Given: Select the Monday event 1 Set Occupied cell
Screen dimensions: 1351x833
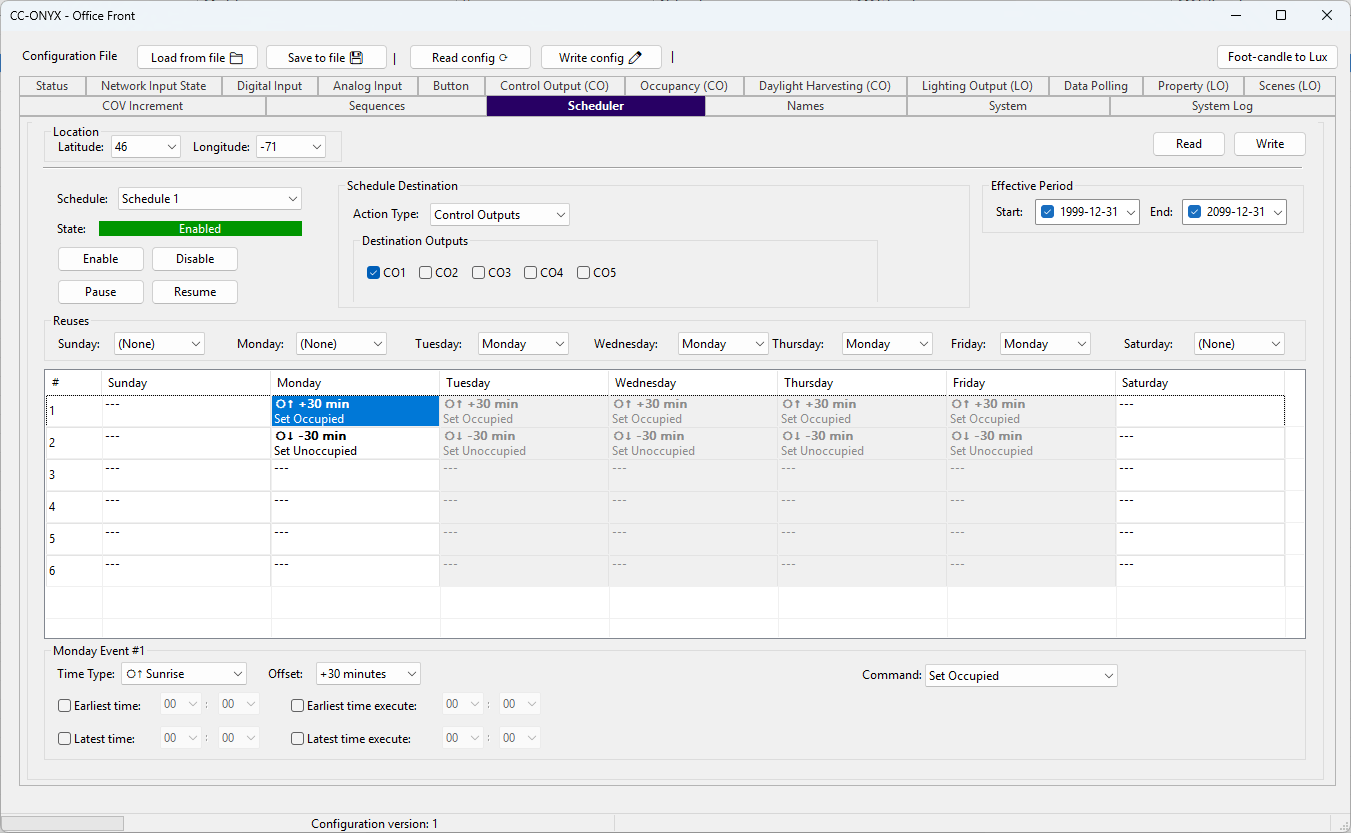Looking at the screenshot, I should 355,412.
